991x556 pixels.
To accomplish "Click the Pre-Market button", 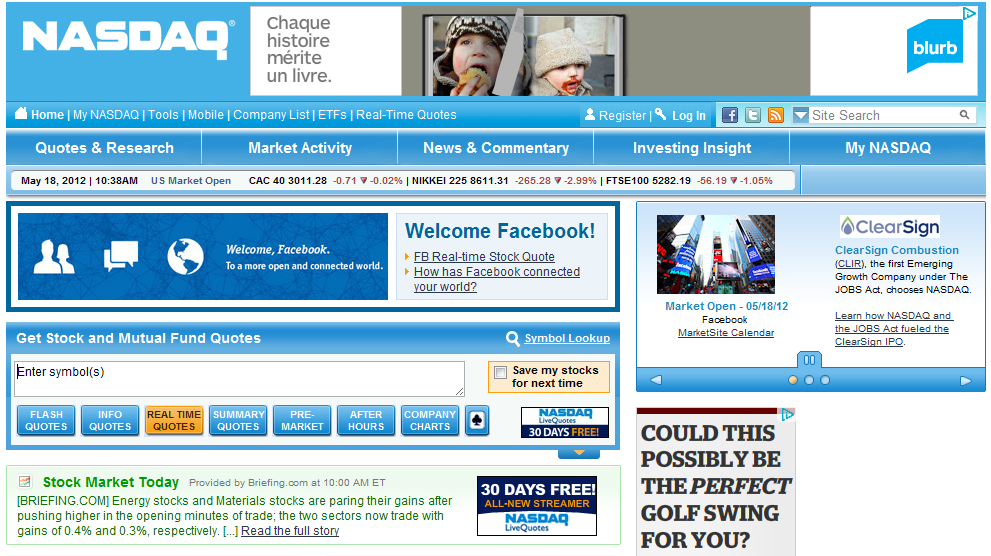I will pos(302,420).
